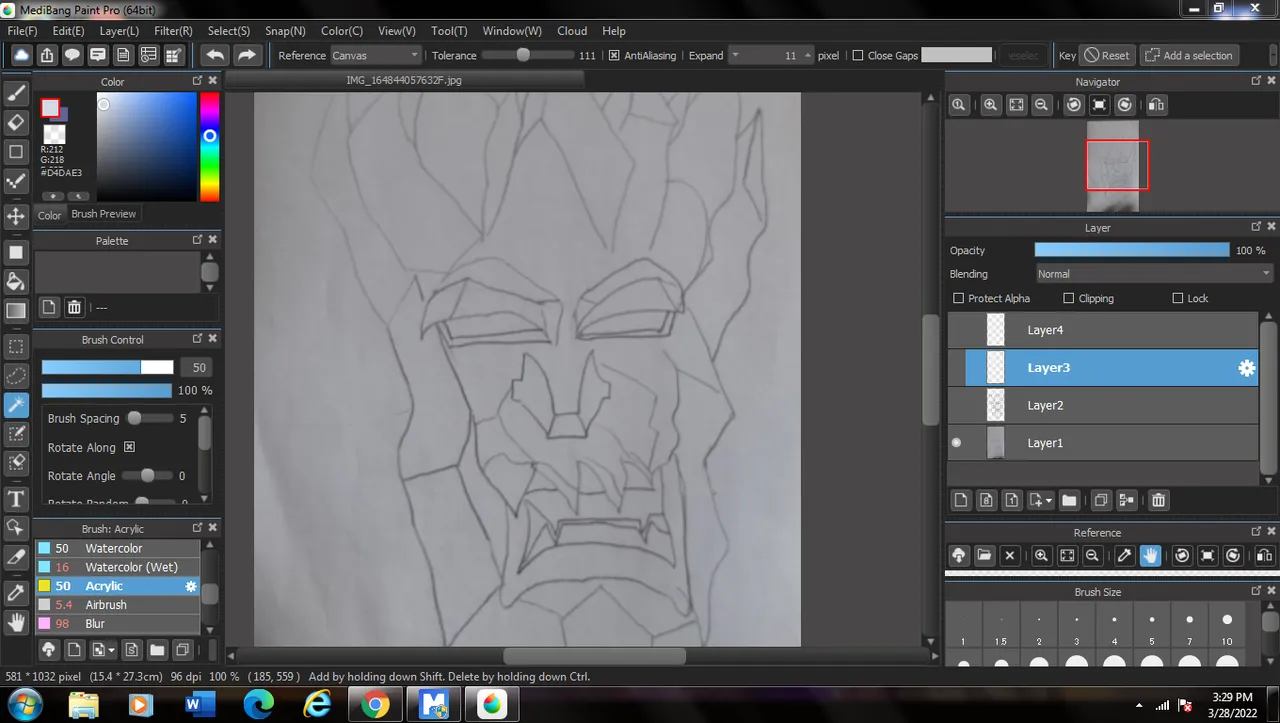Image resolution: width=1280 pixels, height=723 pixels.
Task: Zoom out using Navigator magnifier minus
Action: pos(1042,104)
